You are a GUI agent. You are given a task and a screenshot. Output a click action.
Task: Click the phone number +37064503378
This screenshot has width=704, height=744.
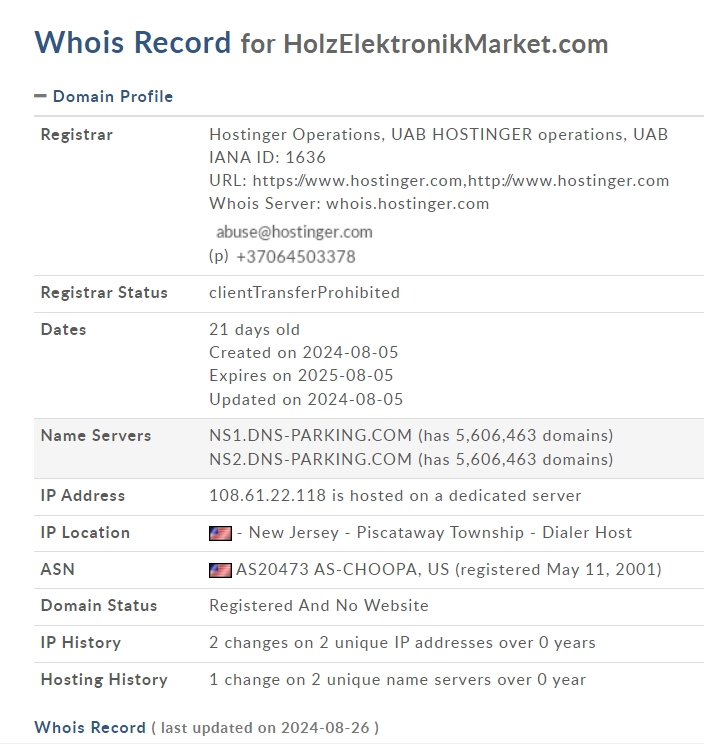[296, 257]
